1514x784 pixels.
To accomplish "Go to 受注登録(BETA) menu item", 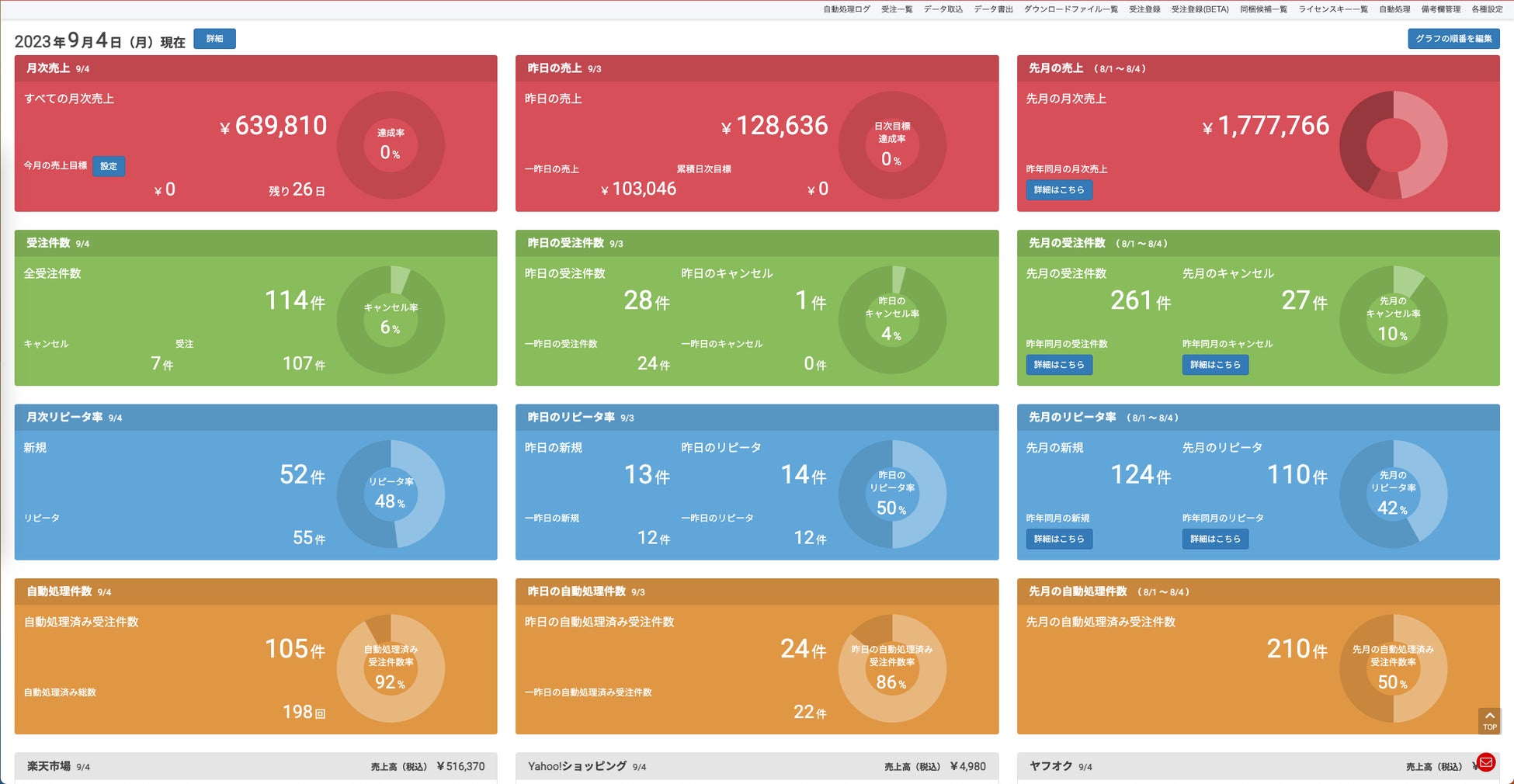I will click(1200, 9).
